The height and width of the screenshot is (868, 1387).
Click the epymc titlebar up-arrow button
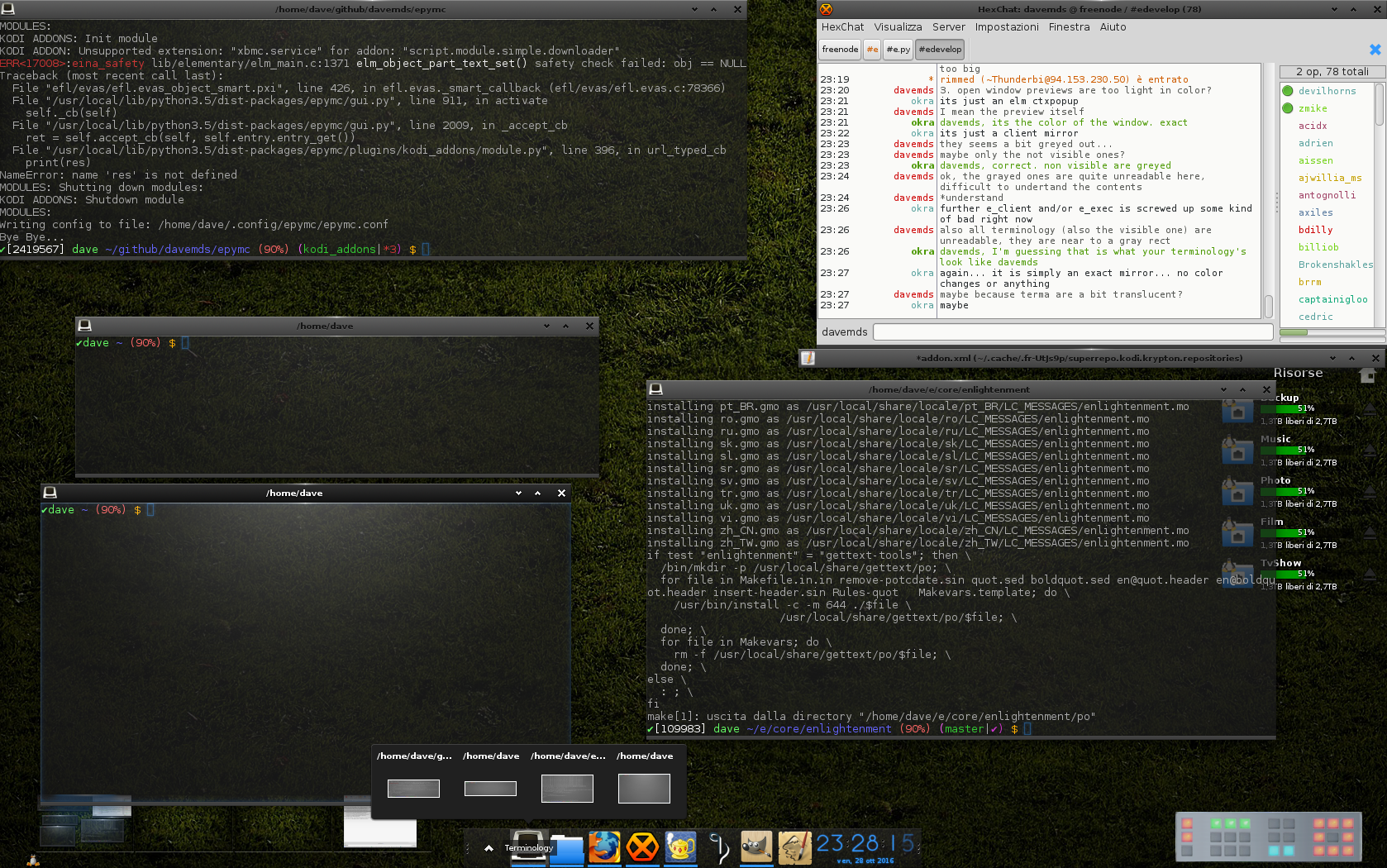[713, 9]
